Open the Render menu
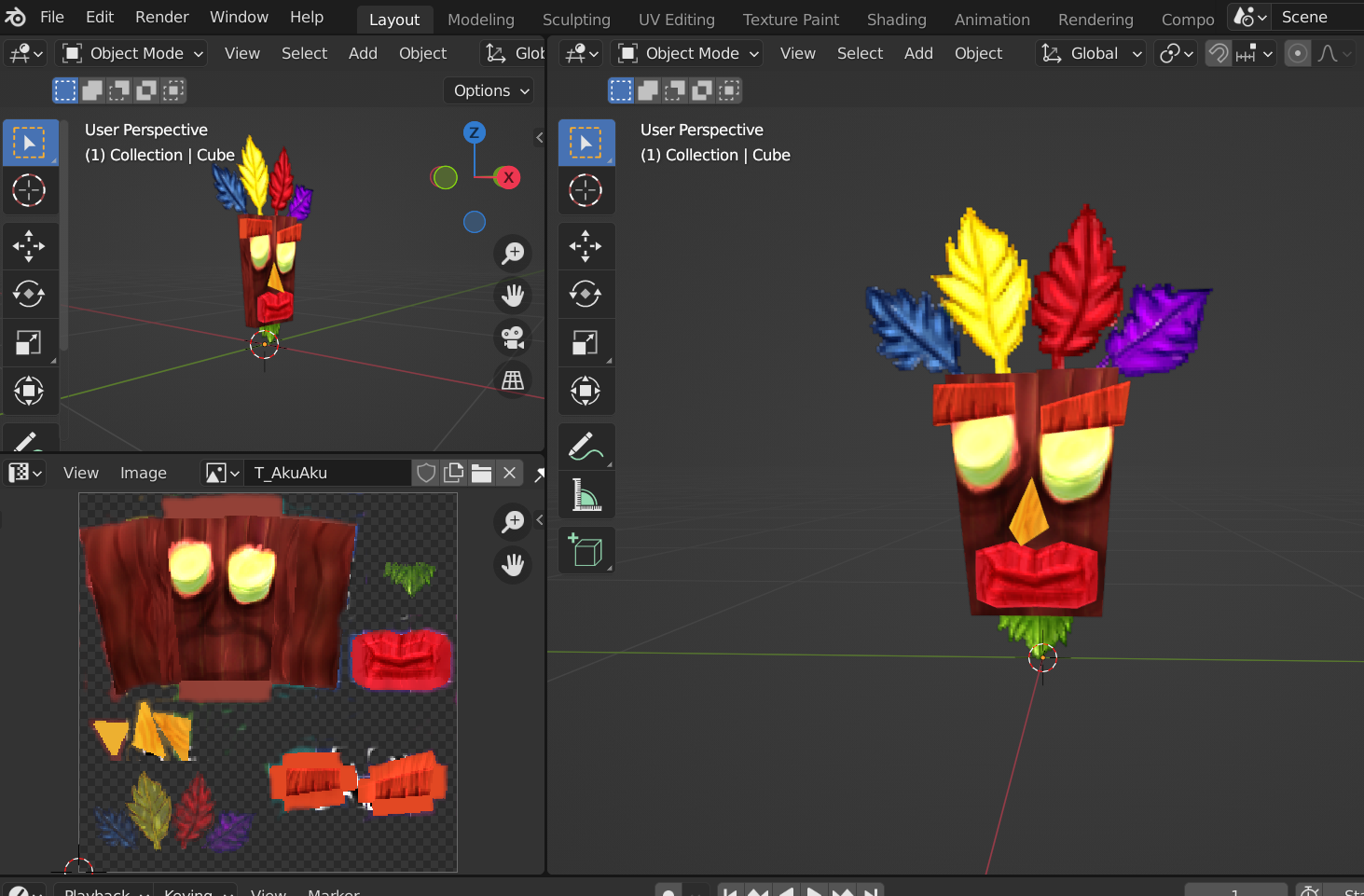Viewport: 1364px width, 896px height. [x=162, y=17]
